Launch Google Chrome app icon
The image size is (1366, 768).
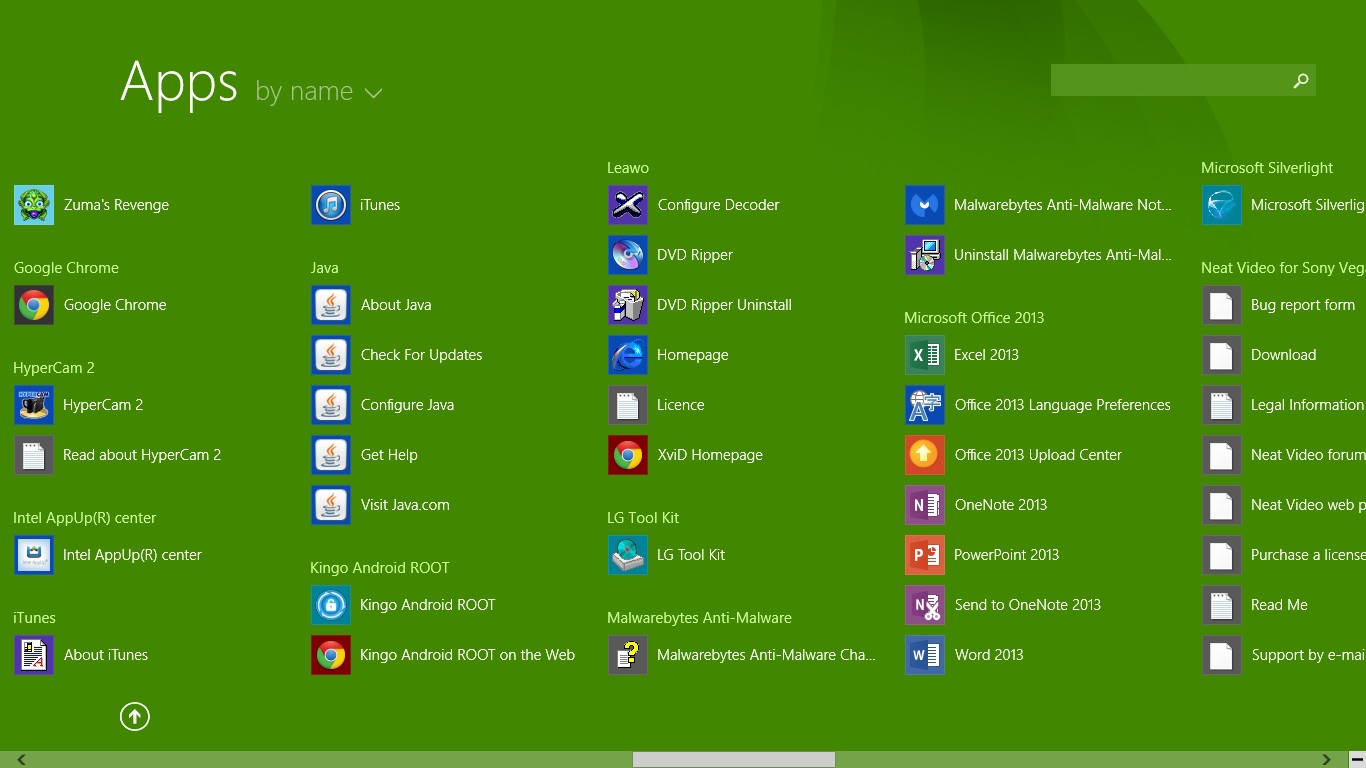[x=34, y=305]
